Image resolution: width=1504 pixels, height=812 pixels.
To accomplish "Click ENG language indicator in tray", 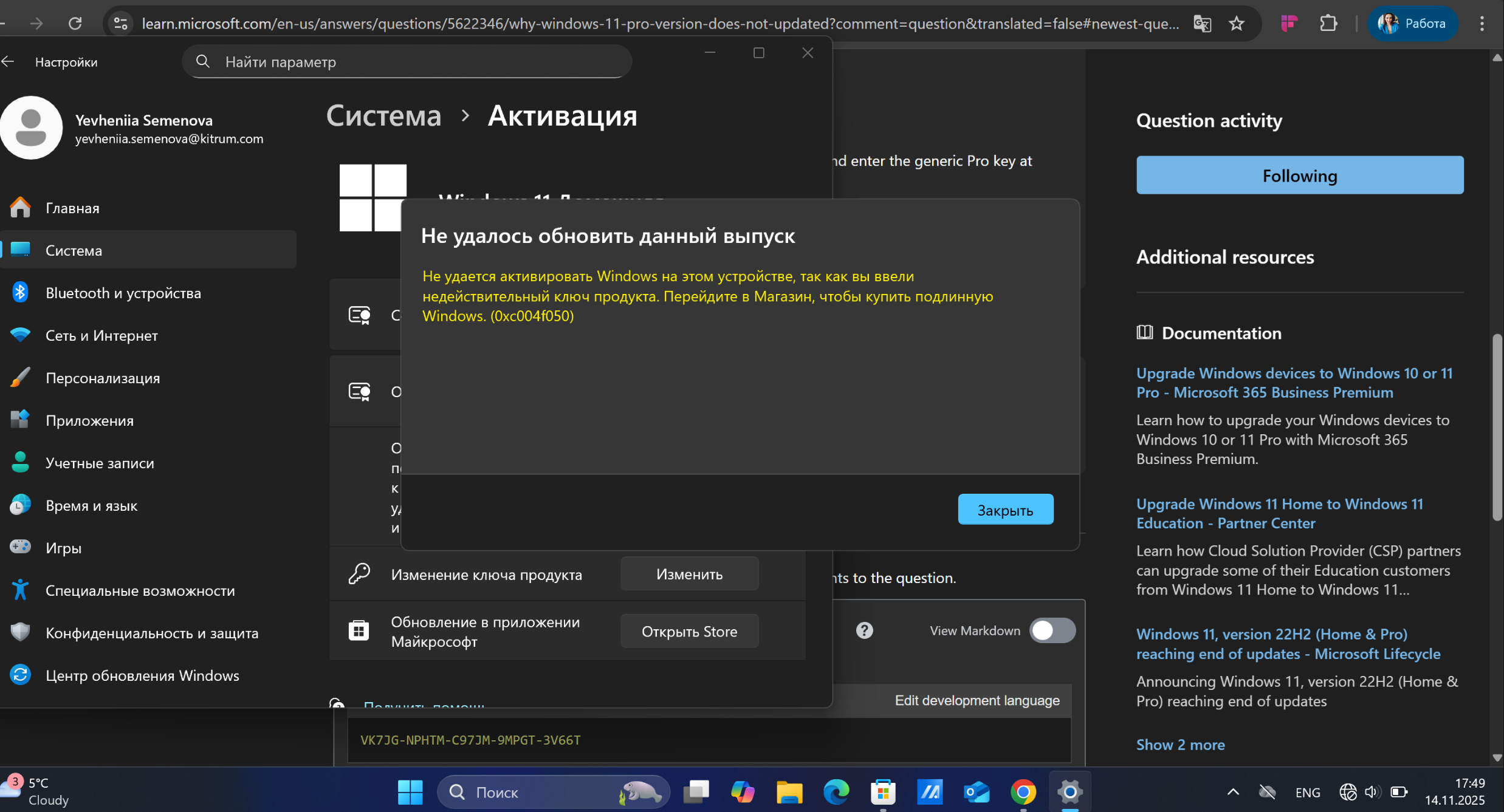I will click(1307, 792).
